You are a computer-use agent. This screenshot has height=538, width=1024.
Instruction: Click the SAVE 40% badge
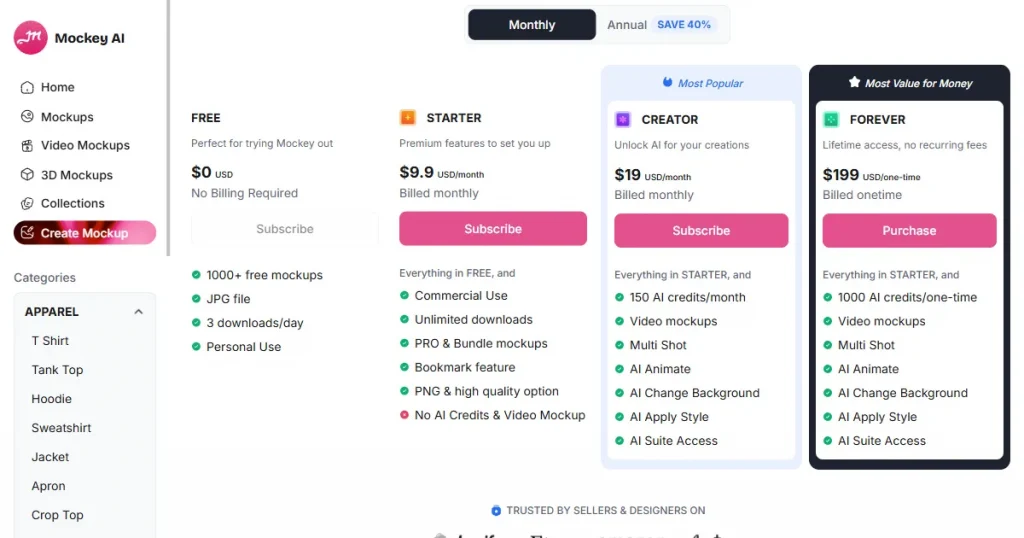pos(684,25)
